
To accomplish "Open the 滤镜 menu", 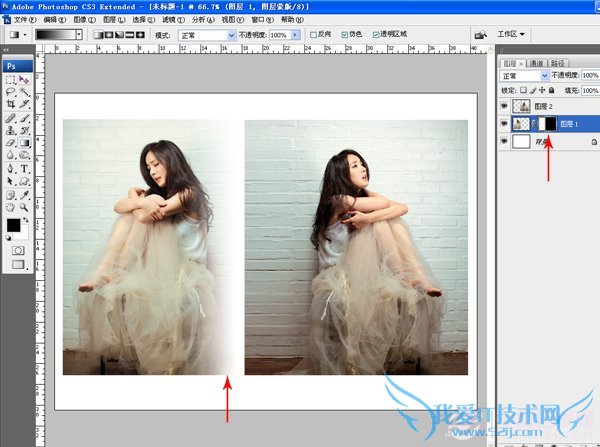I will point(172,19).
